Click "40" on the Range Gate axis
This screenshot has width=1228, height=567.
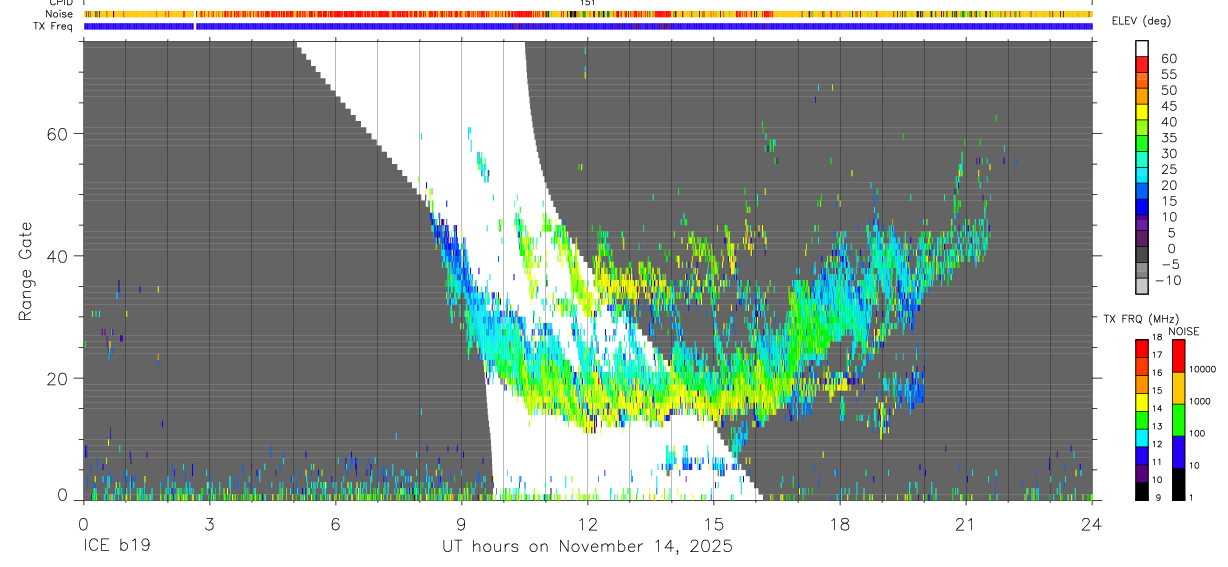click(59, 256)
